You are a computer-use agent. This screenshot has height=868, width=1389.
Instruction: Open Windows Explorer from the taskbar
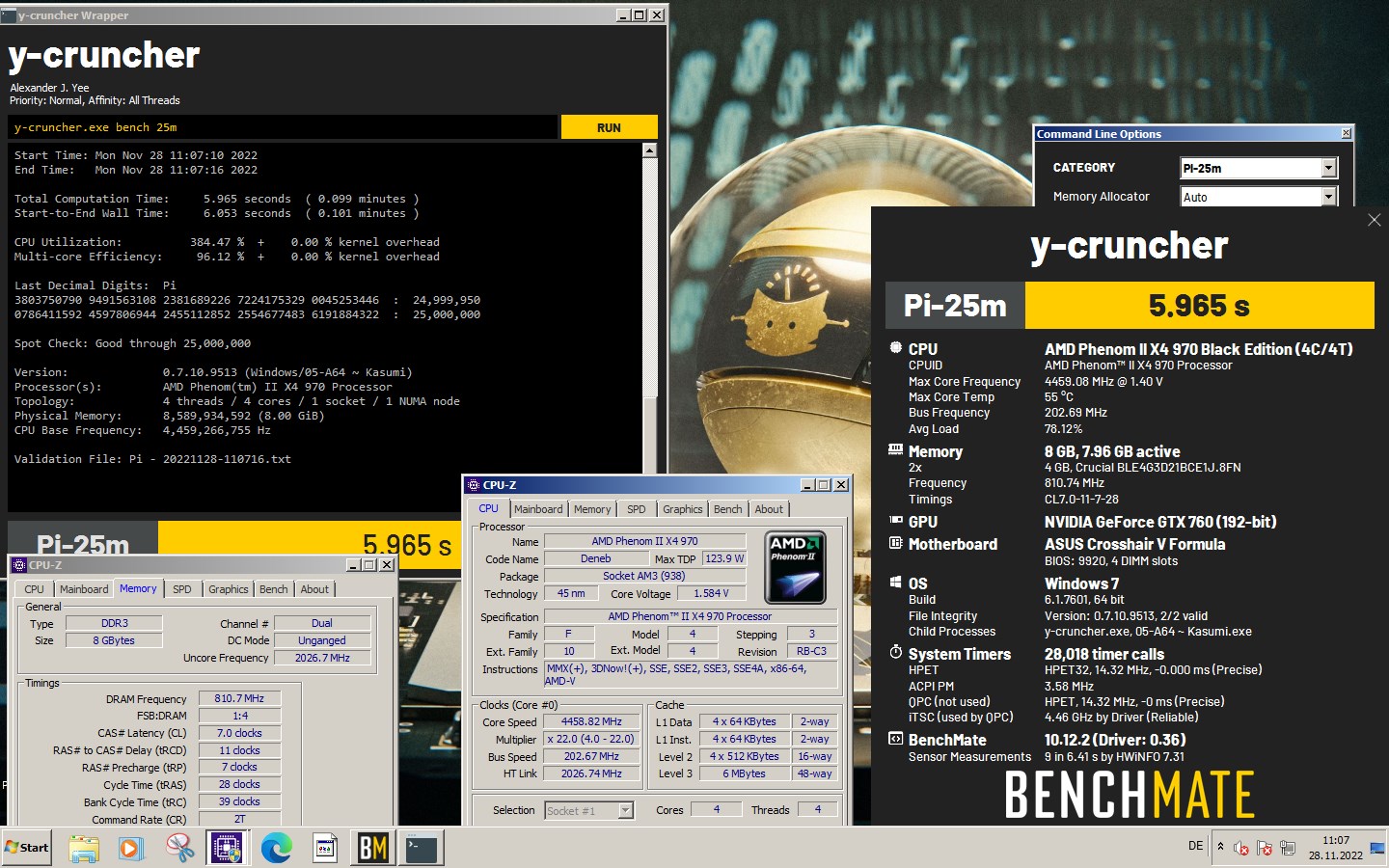click(84, 849)
